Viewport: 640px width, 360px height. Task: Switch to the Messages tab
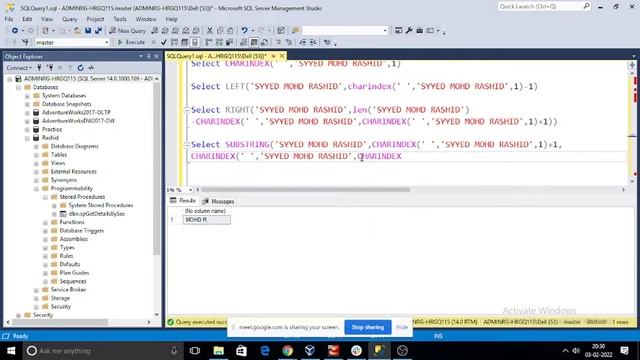(x=218, y=201)
